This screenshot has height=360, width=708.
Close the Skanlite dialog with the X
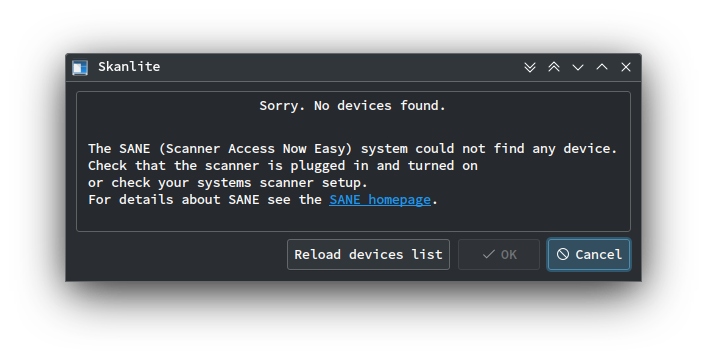(x=626, y=67)
